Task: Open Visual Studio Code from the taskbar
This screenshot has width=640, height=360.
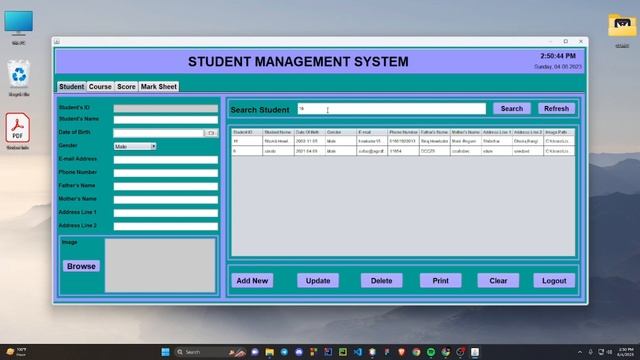Action: [x=358, y=352]
